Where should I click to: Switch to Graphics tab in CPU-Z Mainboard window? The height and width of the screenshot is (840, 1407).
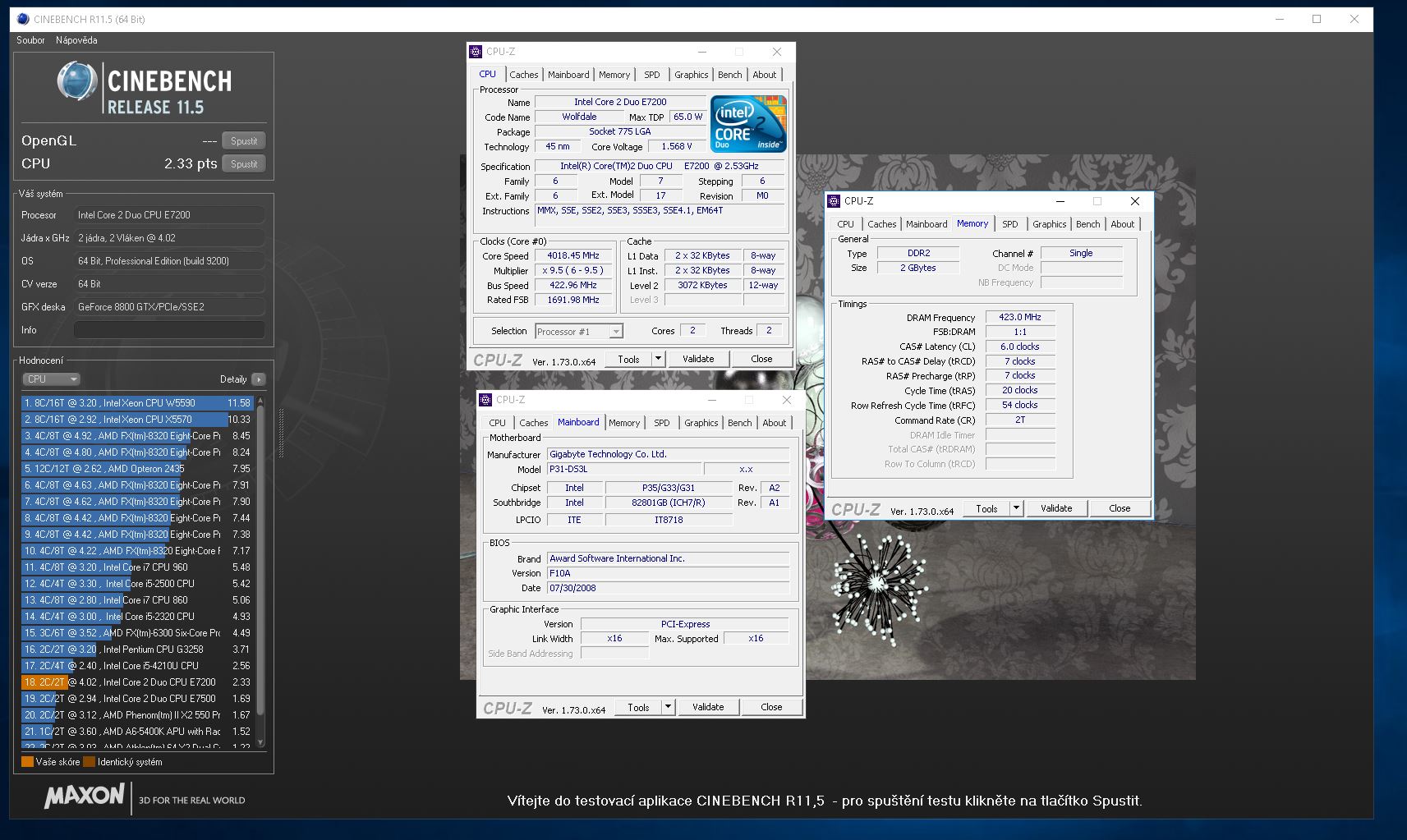[x=701, y=423]
